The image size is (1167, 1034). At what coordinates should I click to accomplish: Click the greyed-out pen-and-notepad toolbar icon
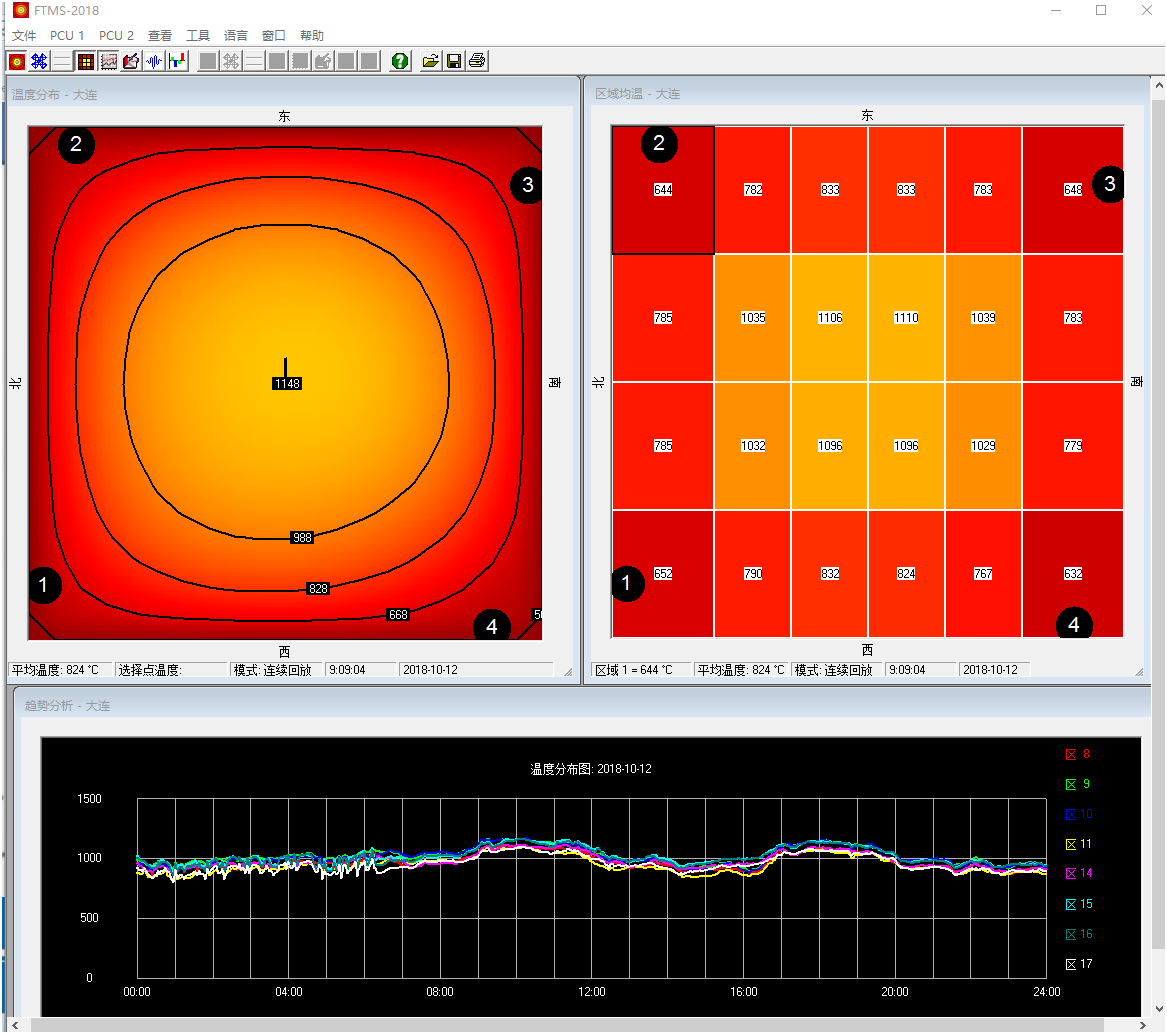pos(323,61)
